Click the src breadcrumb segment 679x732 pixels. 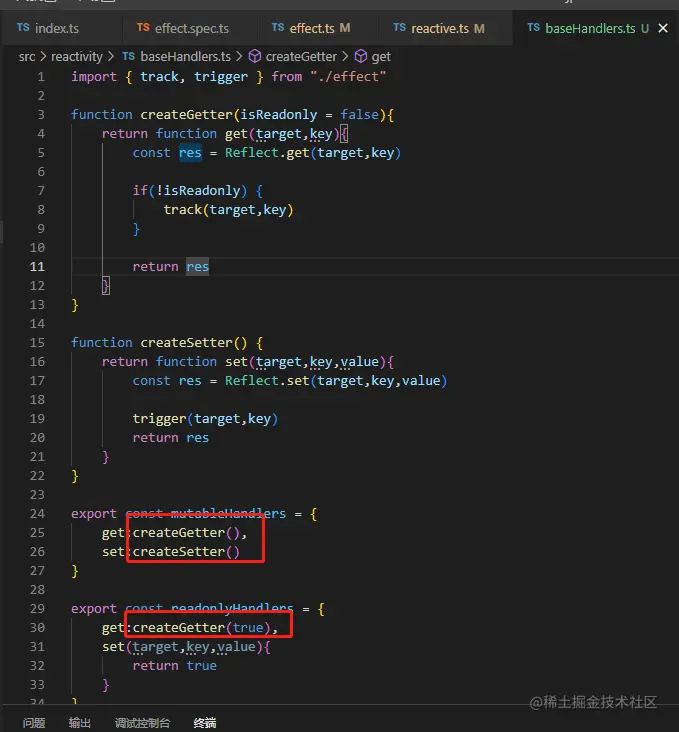[27, 56]
